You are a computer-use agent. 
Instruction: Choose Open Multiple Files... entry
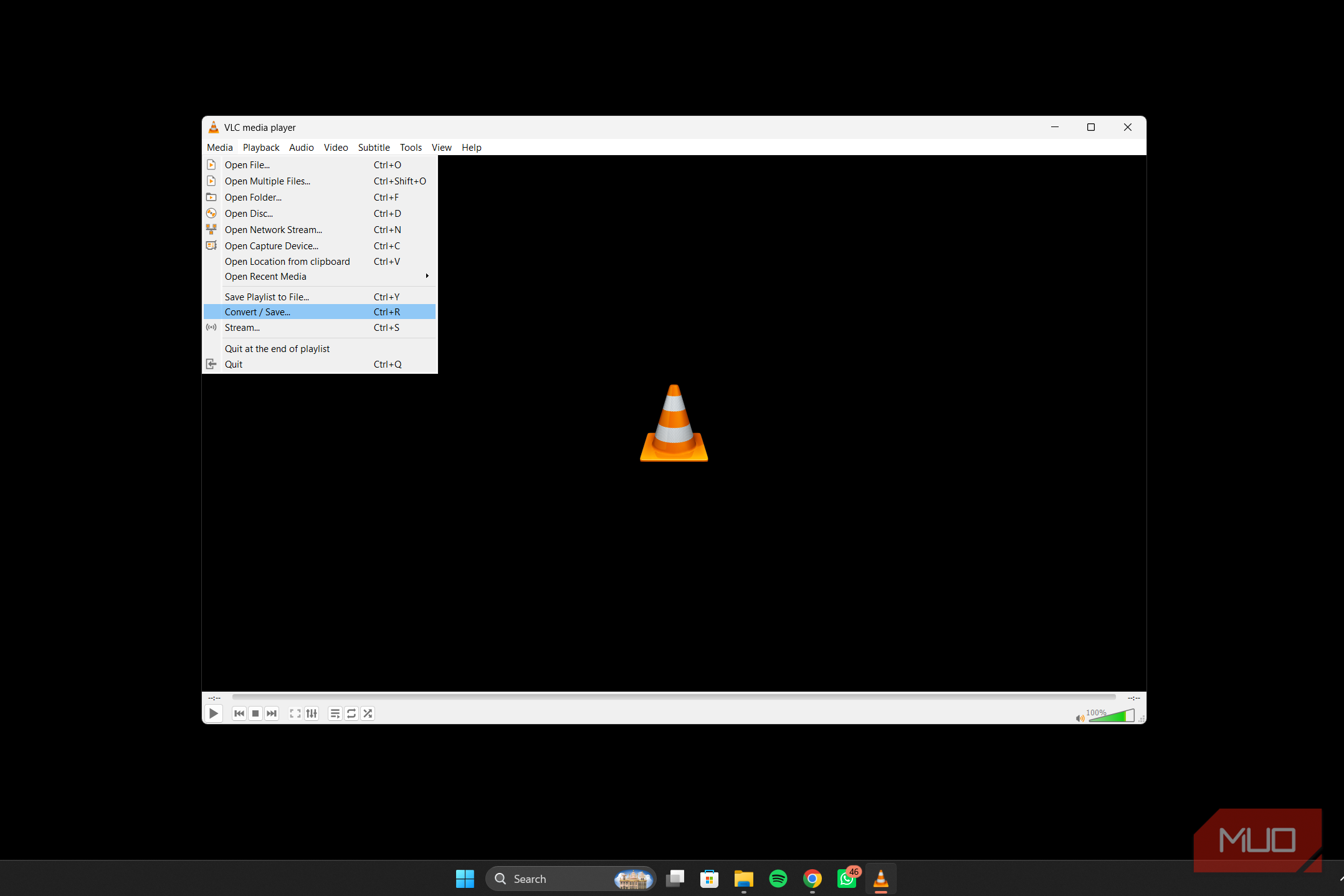[x=320, y=181]
